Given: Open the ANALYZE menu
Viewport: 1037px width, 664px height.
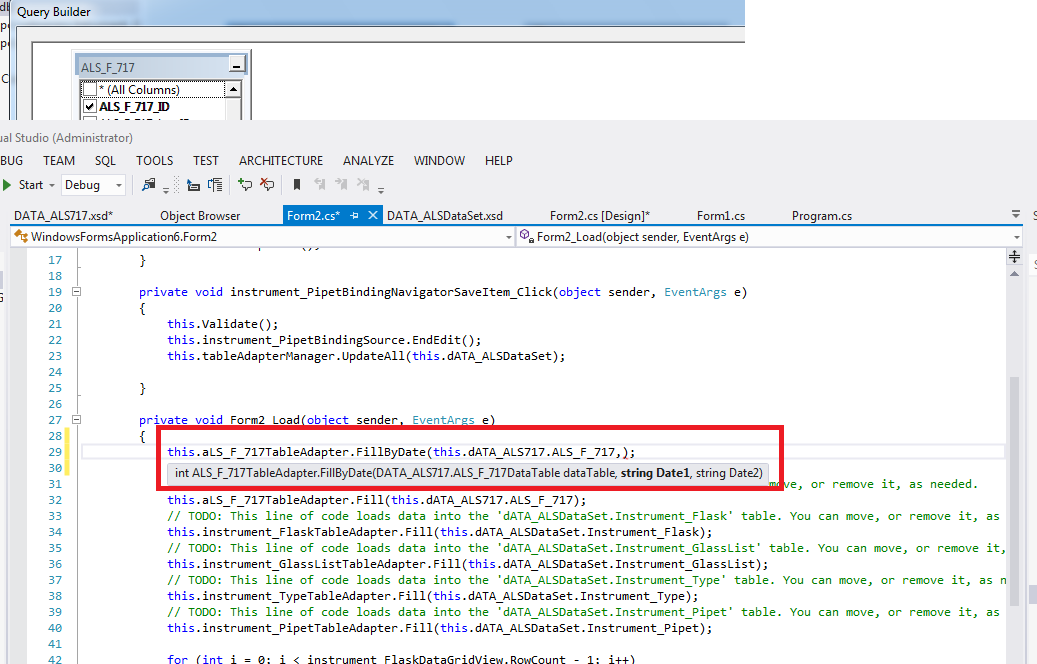Looking at the screenshot, I should pos(368,160).
